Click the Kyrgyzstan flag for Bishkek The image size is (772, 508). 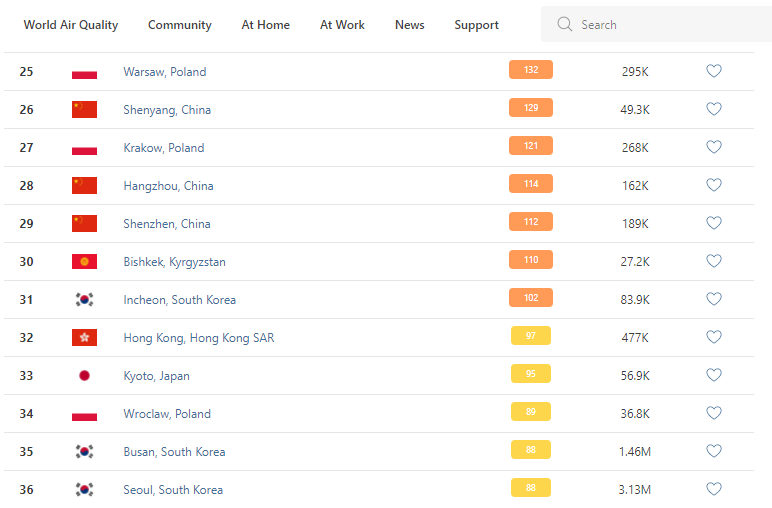click(84, 261)
